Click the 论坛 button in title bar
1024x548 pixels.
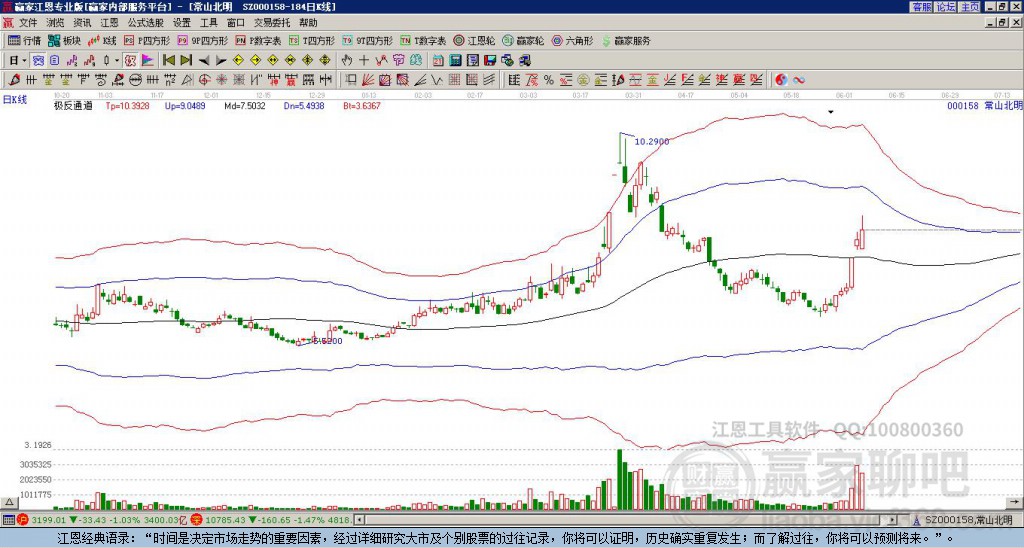(x=946, y=7)
